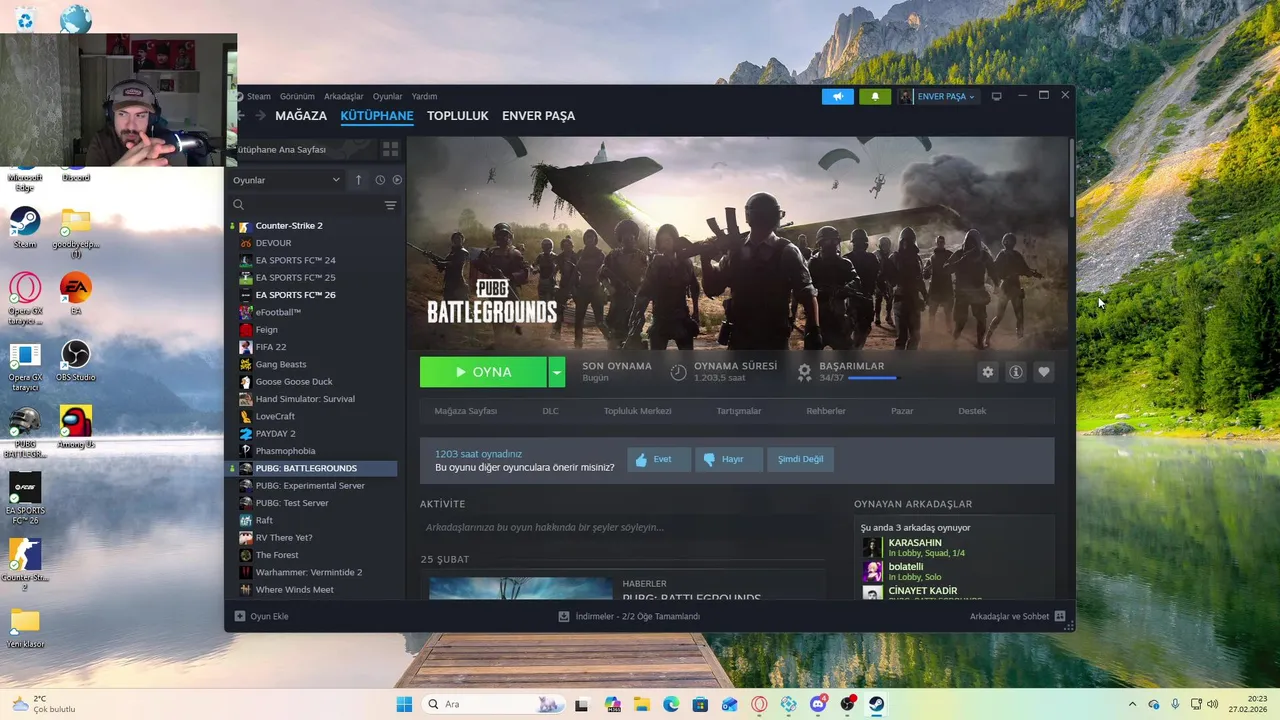The image size is (1280, 720).
Task: Click Şimdi Değil button
Action: pyautogui.click(x=801, y=459)
